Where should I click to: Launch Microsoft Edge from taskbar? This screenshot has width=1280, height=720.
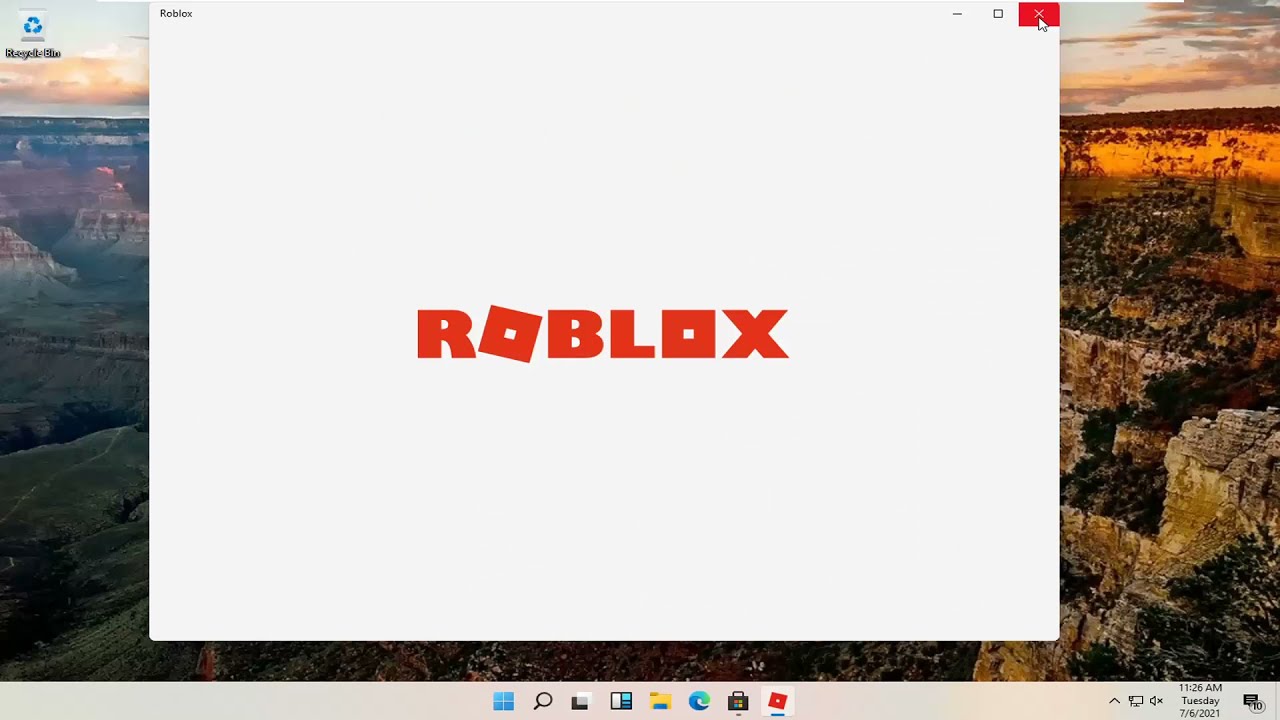tap(699, 701)
